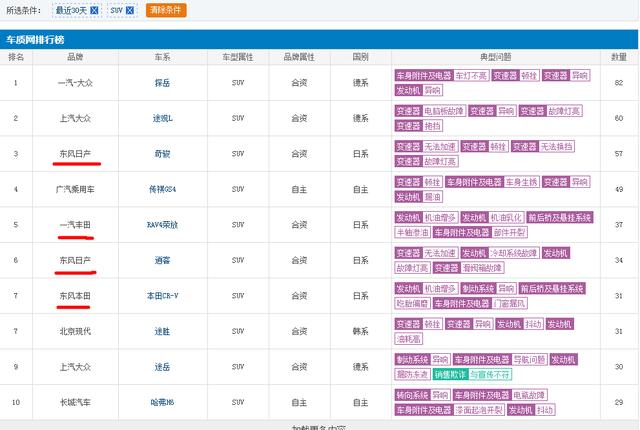The width and height of the screenshot is (640, 430).
Task: Open the 奇骏 car series link
Action: pyautogui.click(x=161, y=154)
